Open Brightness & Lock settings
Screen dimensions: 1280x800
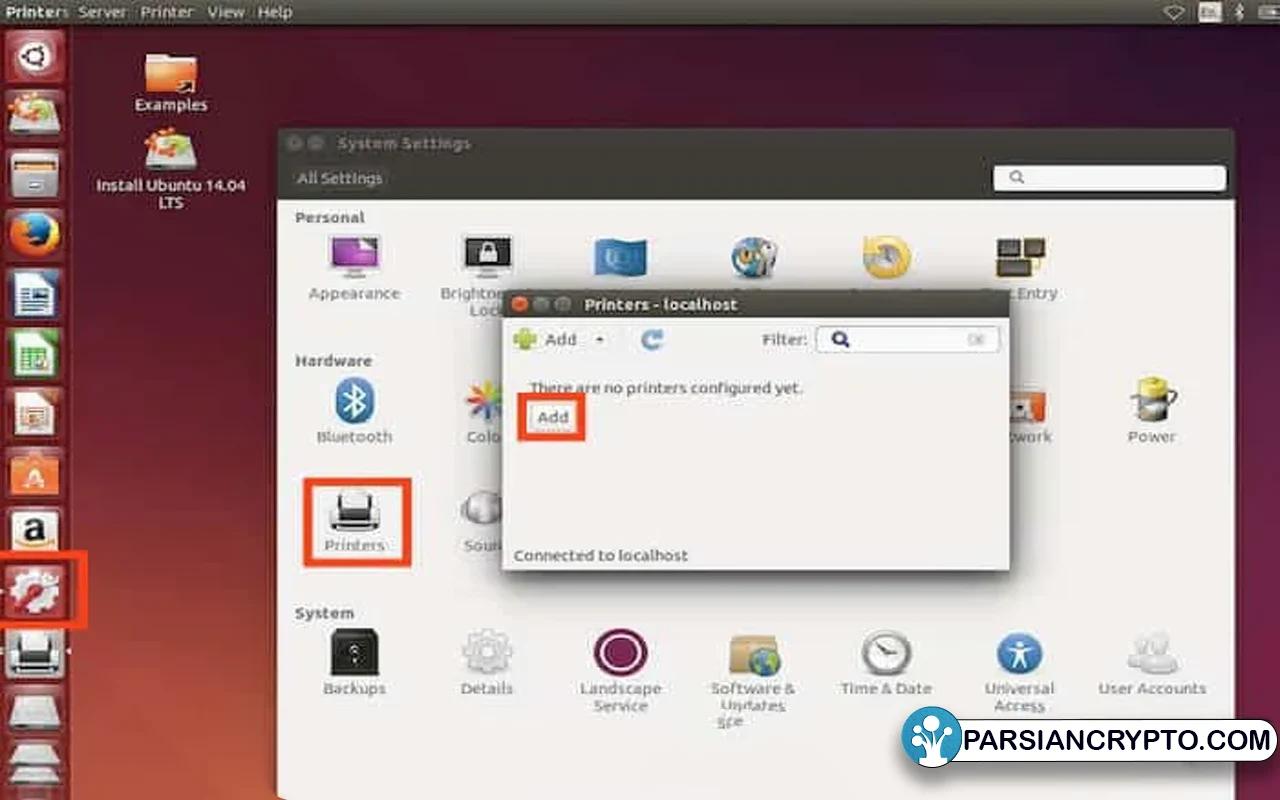(486, 275)
